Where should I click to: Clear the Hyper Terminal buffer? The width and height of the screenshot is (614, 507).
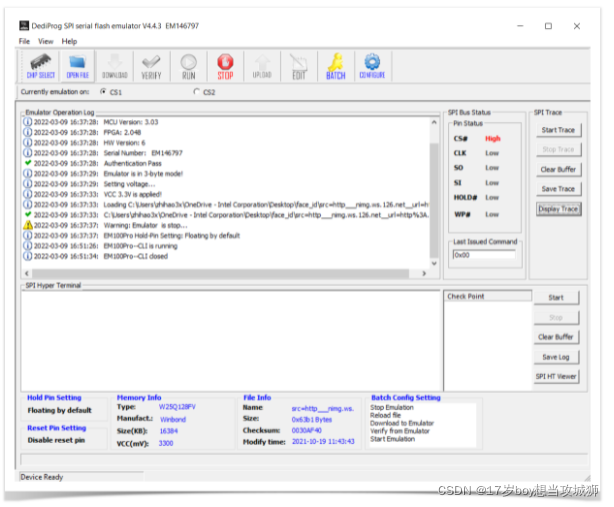click(x=556, y=337)
